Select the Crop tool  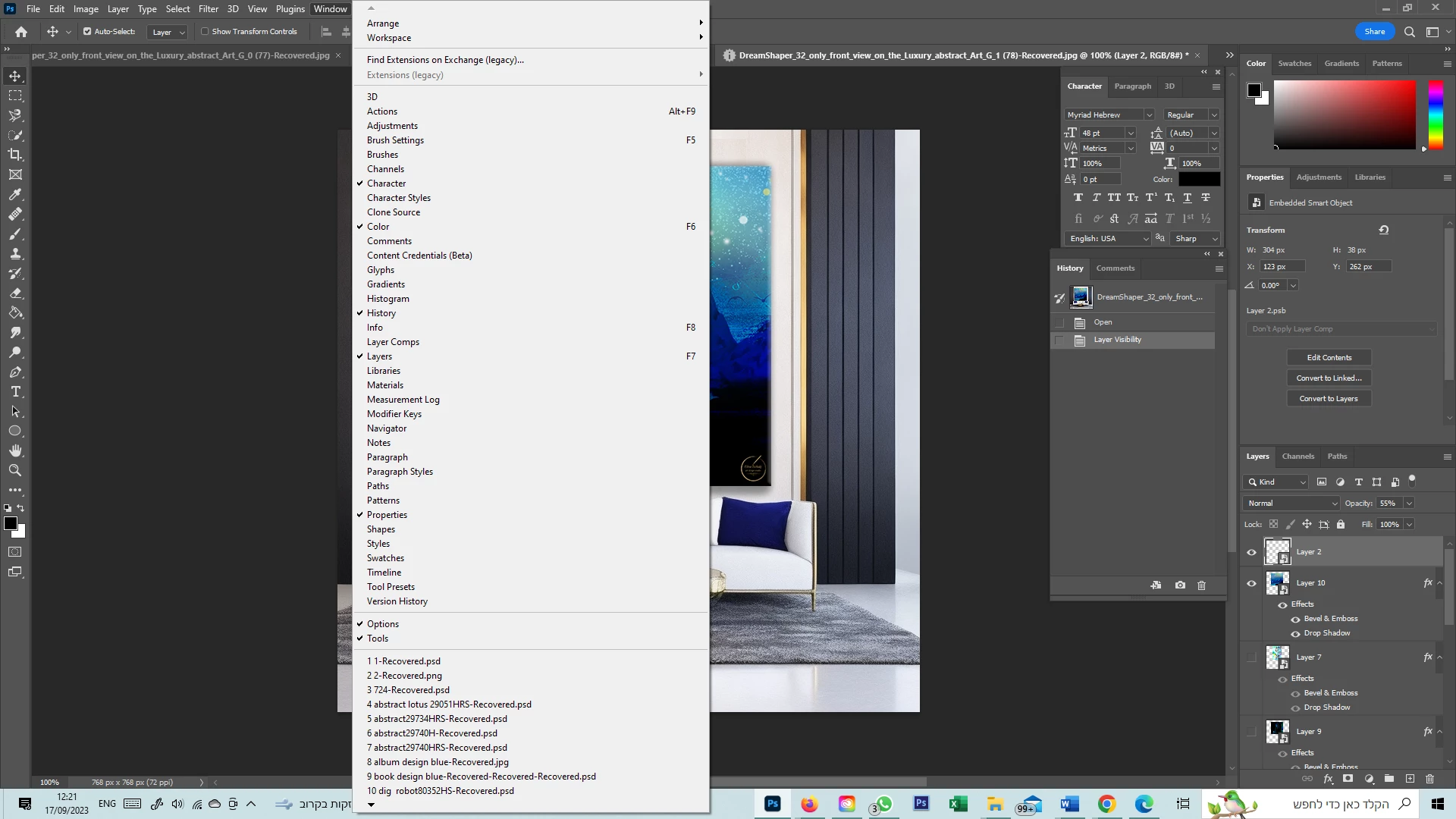click(15, 155)
